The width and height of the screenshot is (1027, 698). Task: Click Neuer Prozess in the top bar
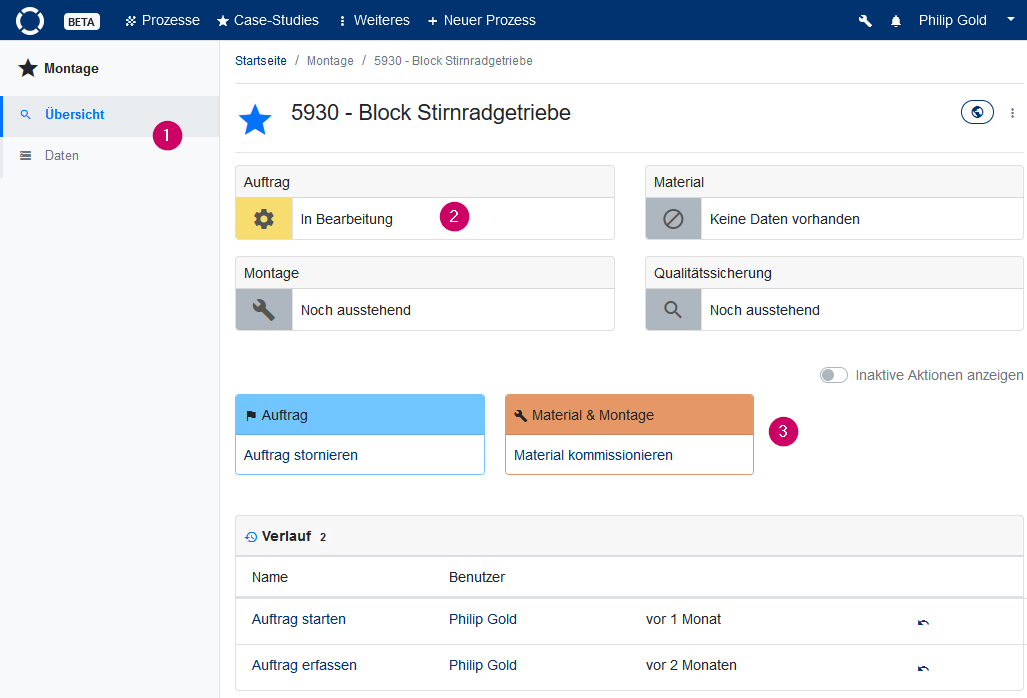point(481,20)
